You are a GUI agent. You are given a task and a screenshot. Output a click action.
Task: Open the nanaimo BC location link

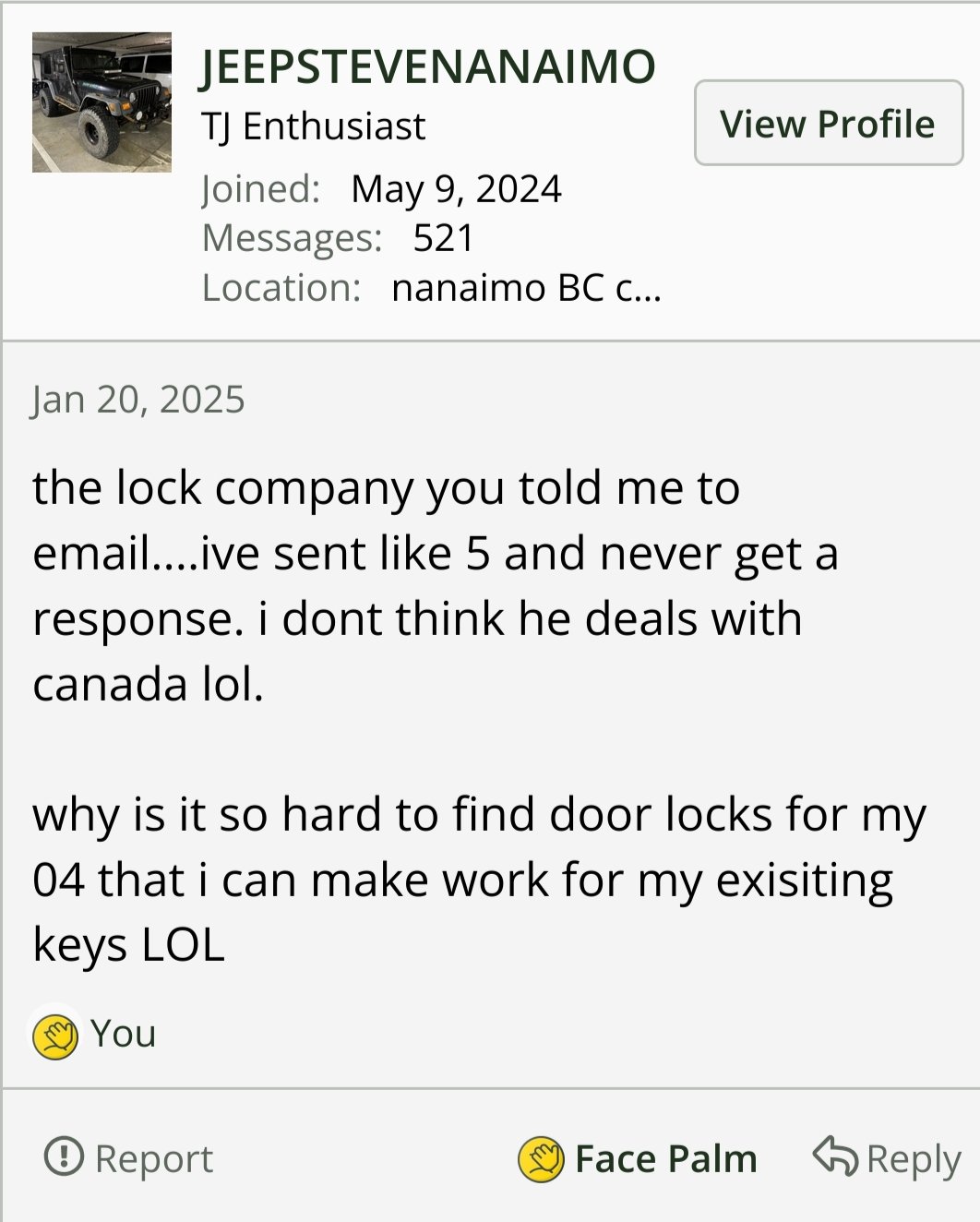526,288
